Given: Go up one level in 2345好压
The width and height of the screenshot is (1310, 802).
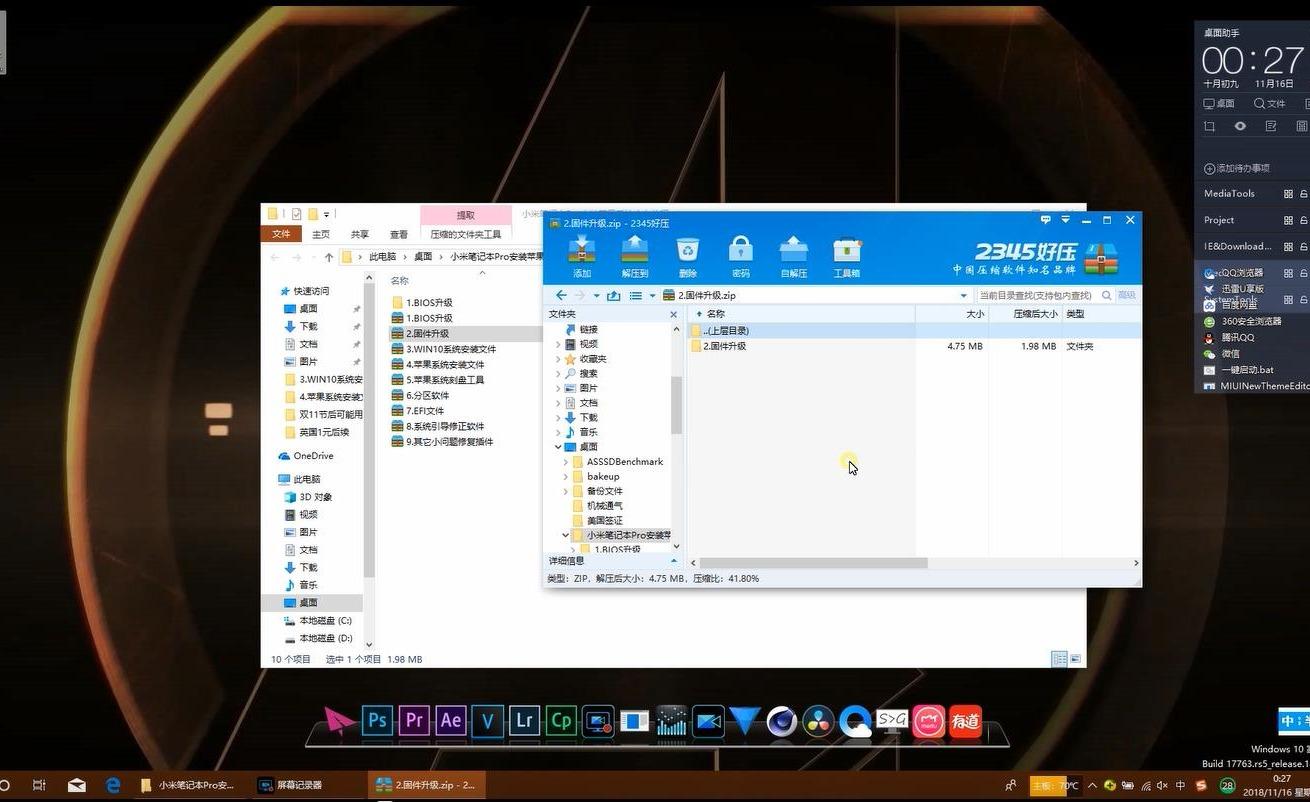Looking at the screenshot, I should click(613, 295).
